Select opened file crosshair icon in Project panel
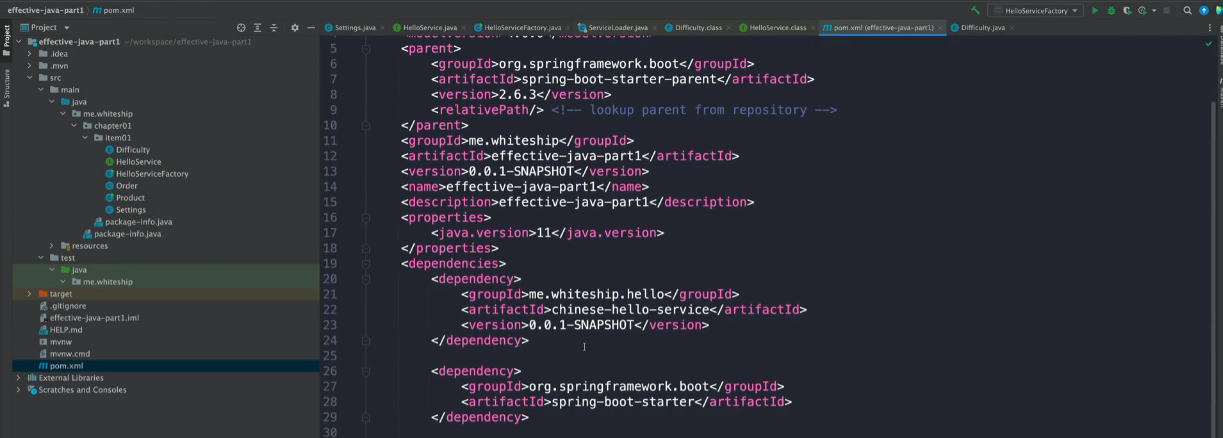The height and width of the screenshot is (438, 1223). [241, 27]
